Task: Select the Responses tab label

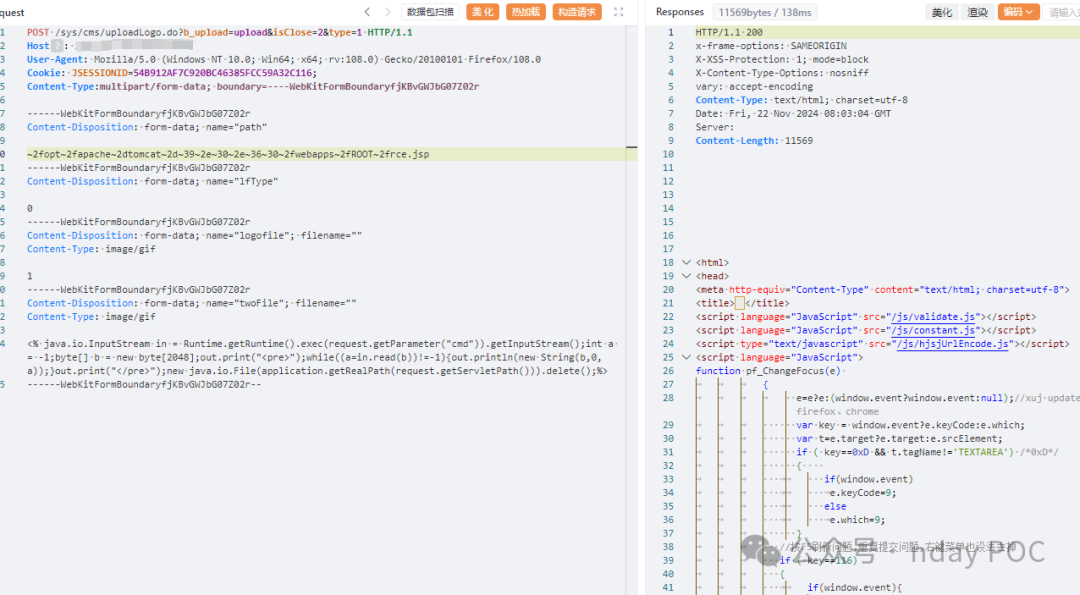Action: point(679,12)
